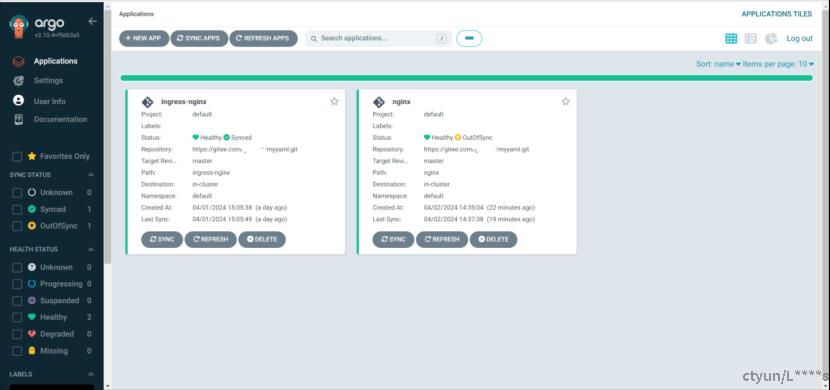This screenshot has height=390, width=830.
Task: Favorite the ingress-nginx application star
Action: pyautogui.click(x=334, y=102)
